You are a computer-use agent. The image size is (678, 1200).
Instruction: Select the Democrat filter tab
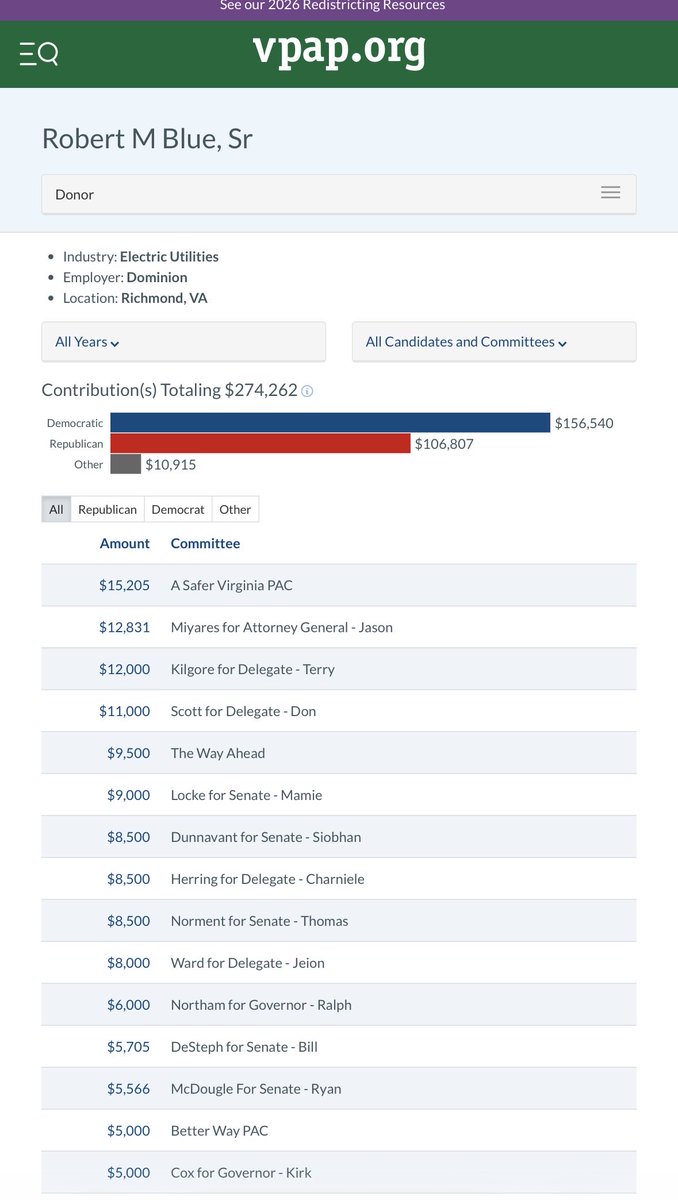pyautogui.click(x=178, y=509)
